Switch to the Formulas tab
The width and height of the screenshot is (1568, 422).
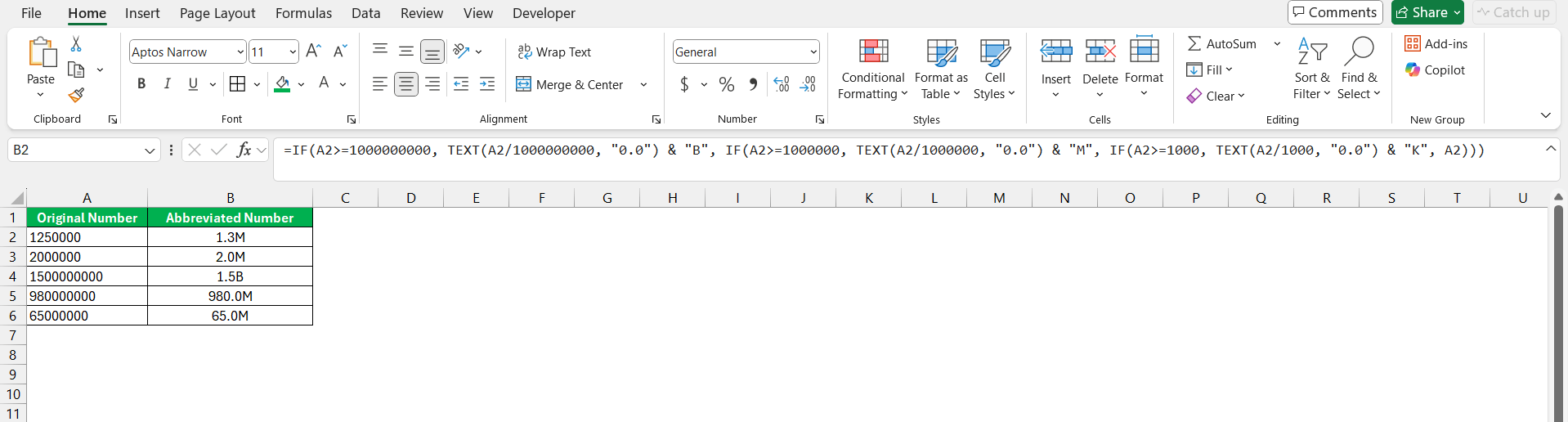click(303, 13)
